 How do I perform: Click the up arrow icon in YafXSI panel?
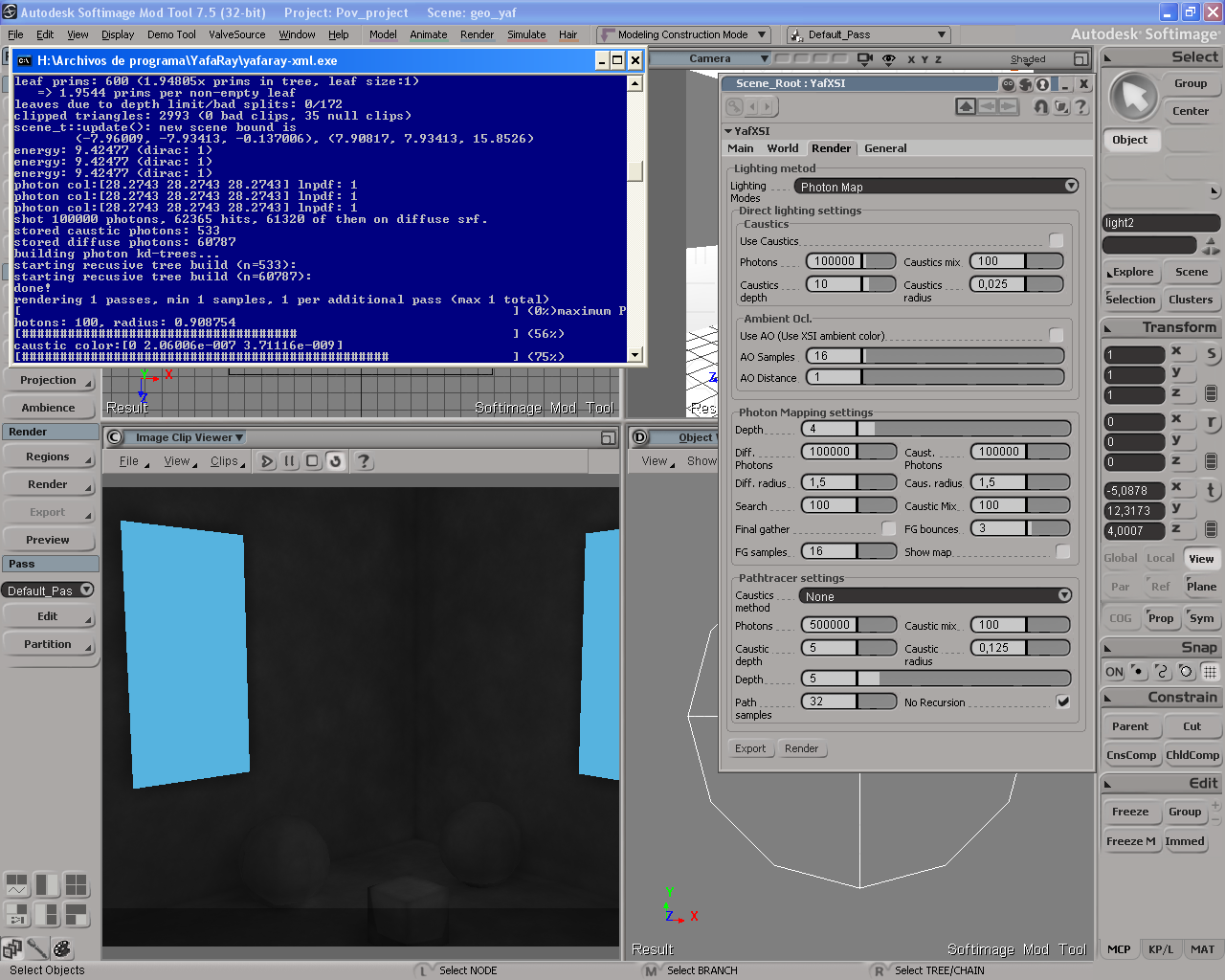click(966, 106)
